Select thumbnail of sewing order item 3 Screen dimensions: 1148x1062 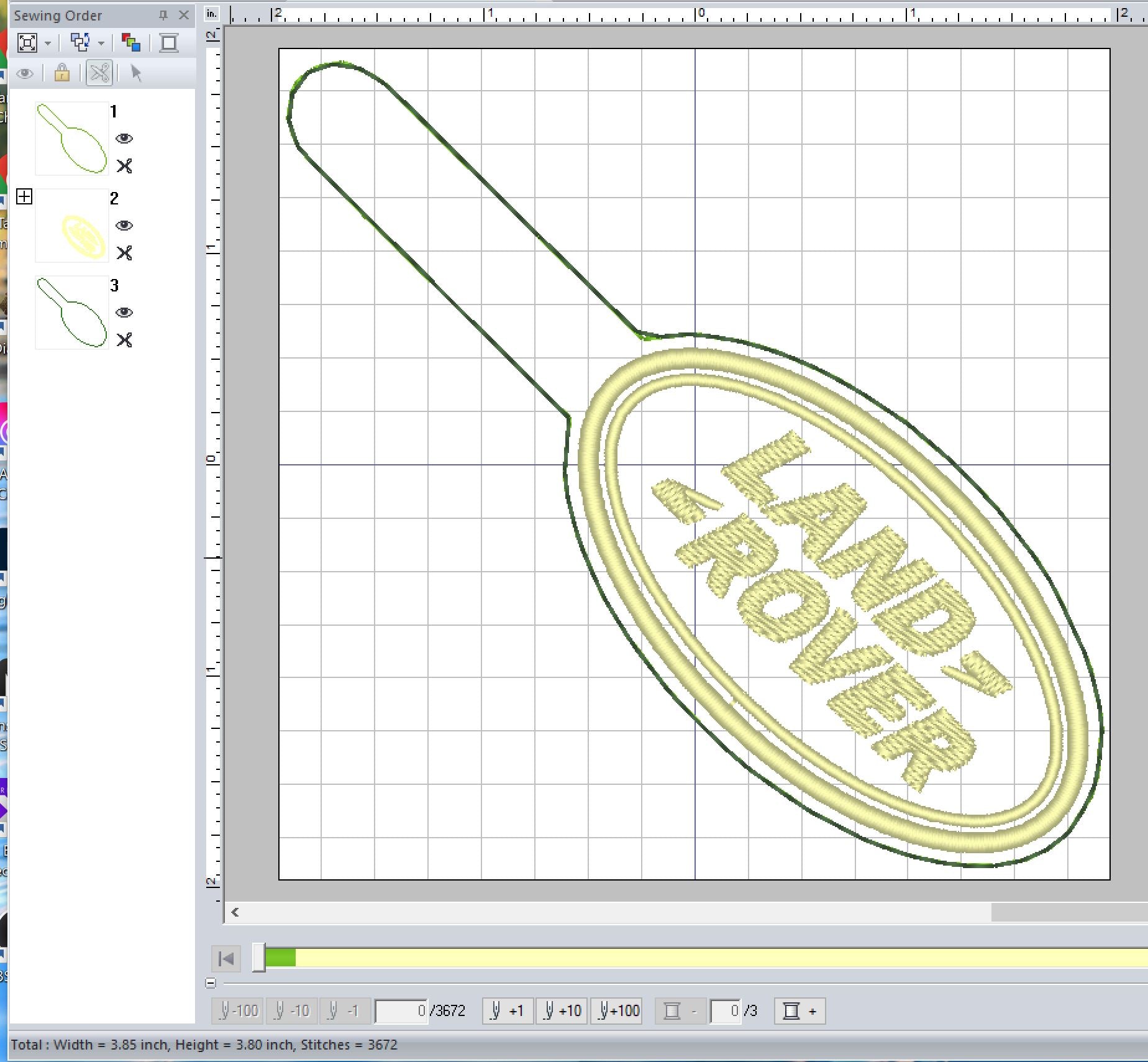tap(71, 313)
